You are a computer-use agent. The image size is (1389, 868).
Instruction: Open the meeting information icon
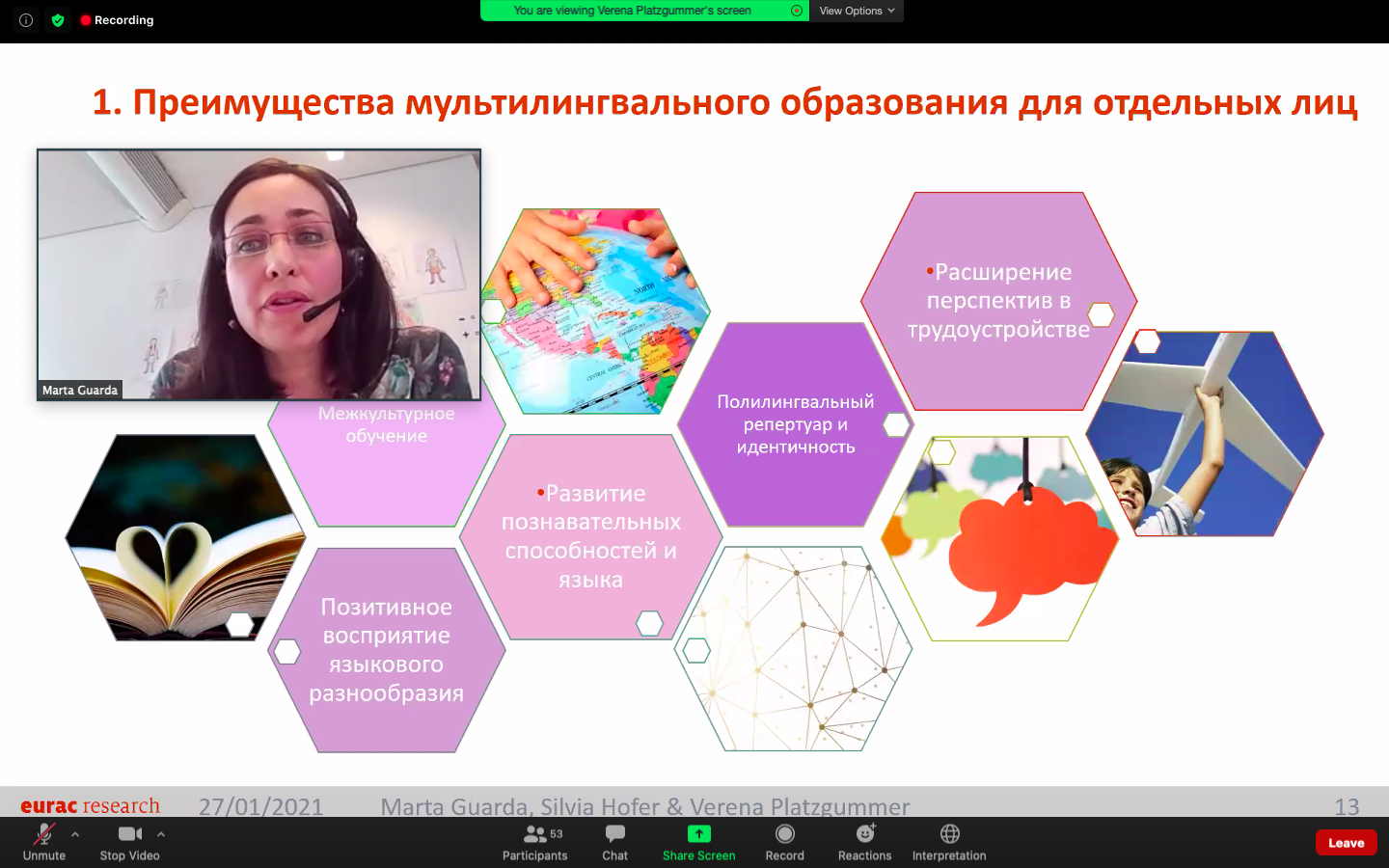tap(26, 20)
